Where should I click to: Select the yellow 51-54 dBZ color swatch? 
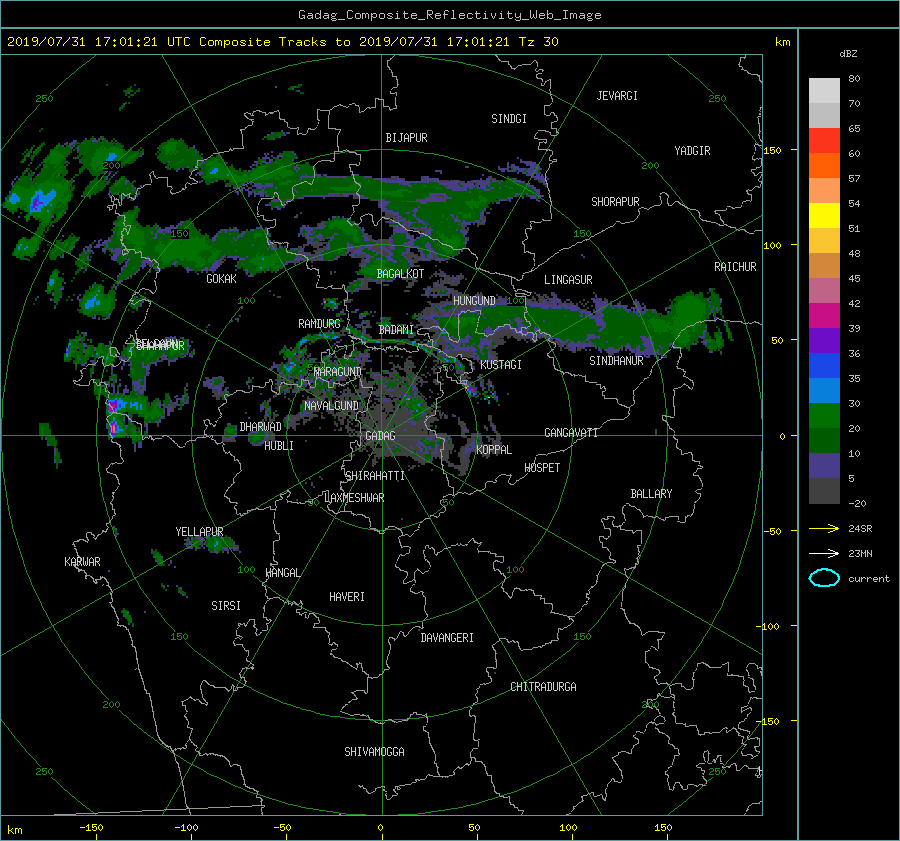point(824,216)
